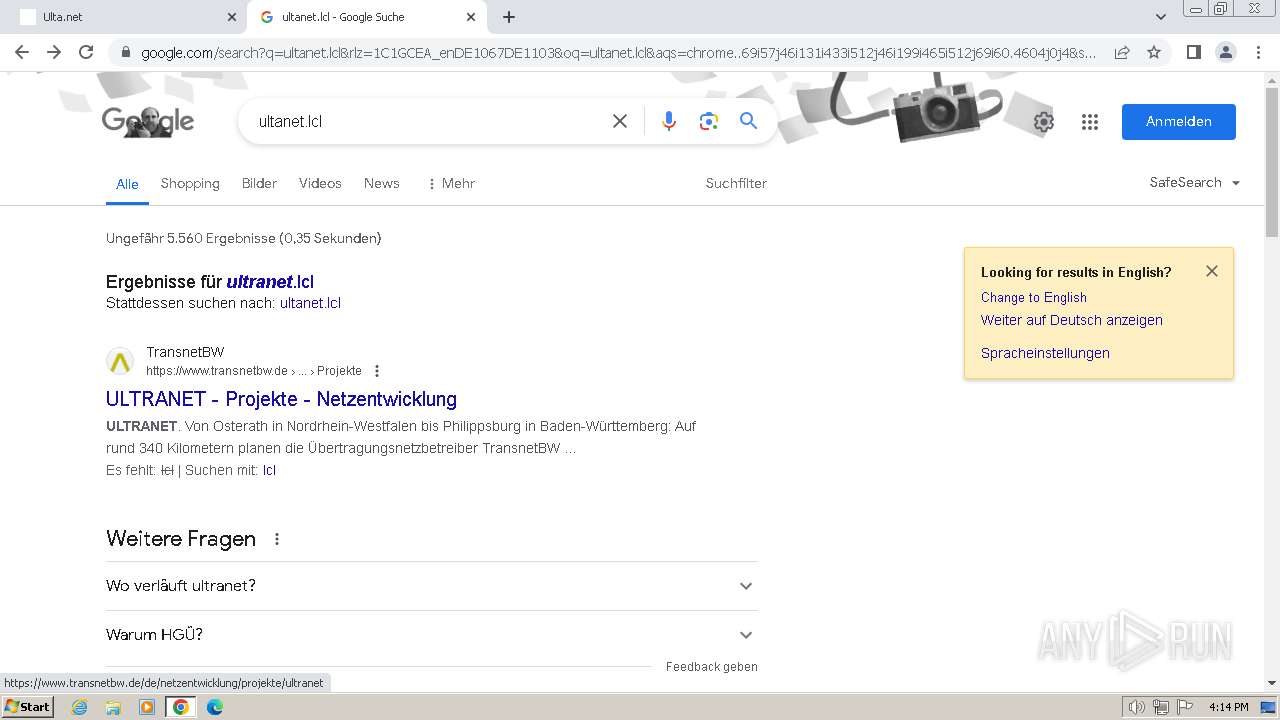Select the Alle results tab
Screen dimensions: 1280x720
click(127, 184)
